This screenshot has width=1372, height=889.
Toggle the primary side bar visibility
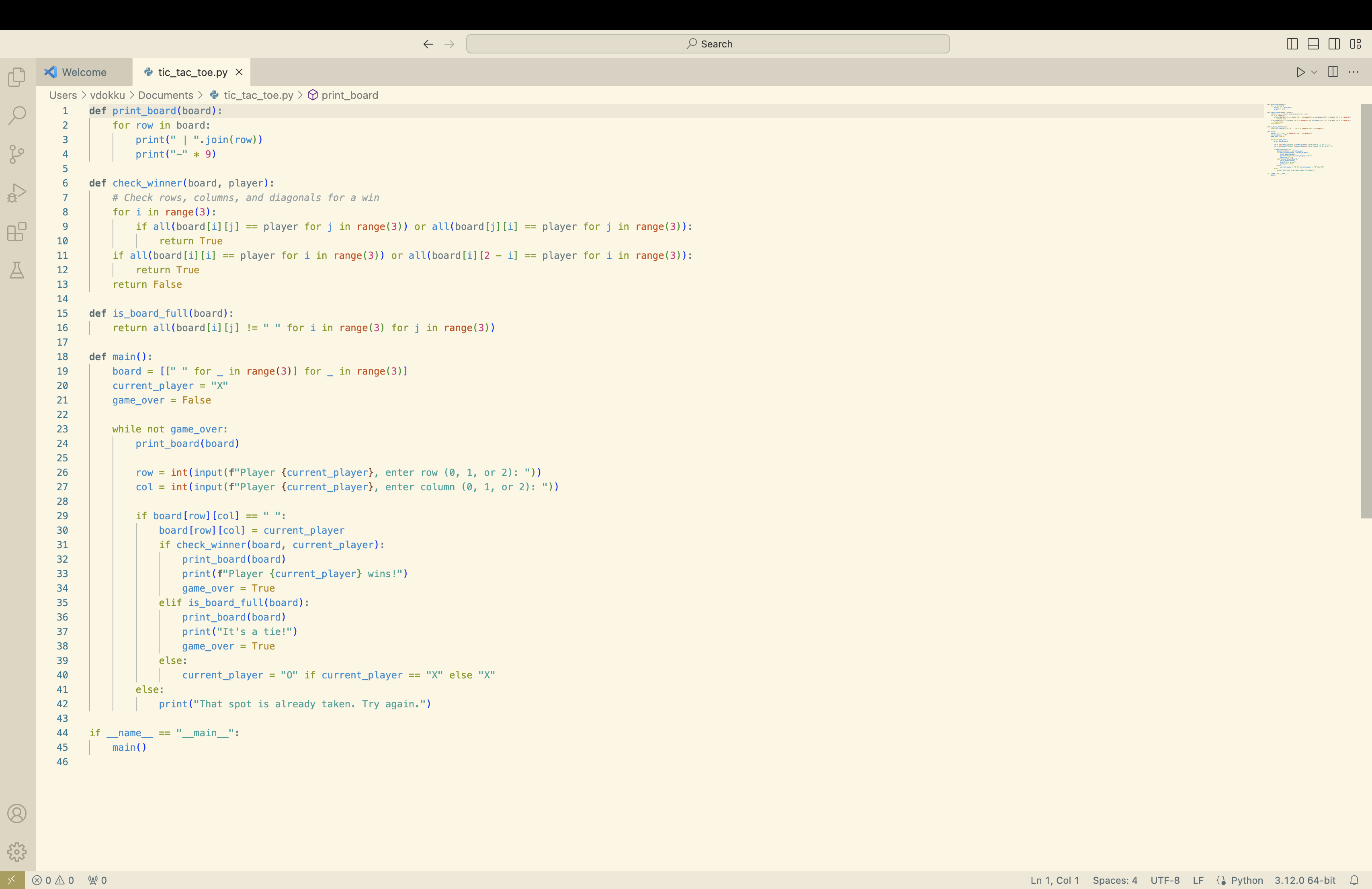pyautogui.click(x=1292, y=44)
